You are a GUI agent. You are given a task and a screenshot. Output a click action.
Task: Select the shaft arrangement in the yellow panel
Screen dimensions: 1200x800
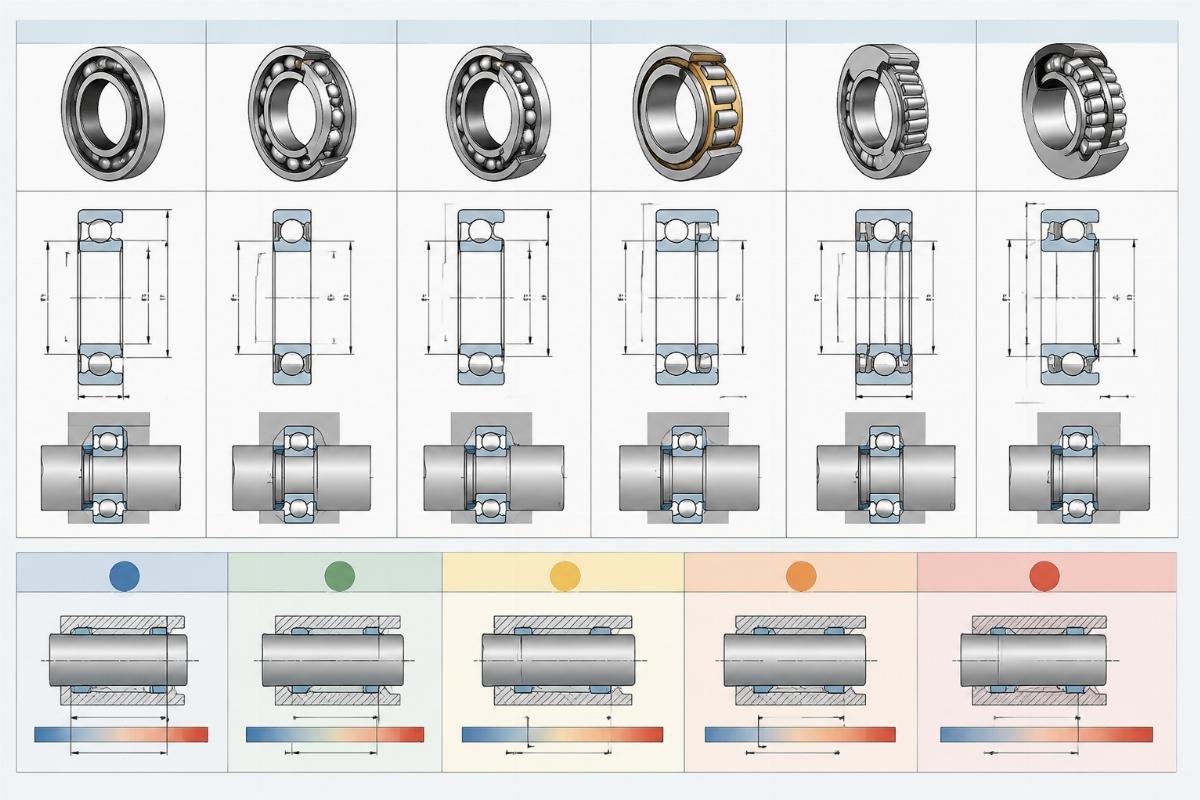(x=558, y=661)
